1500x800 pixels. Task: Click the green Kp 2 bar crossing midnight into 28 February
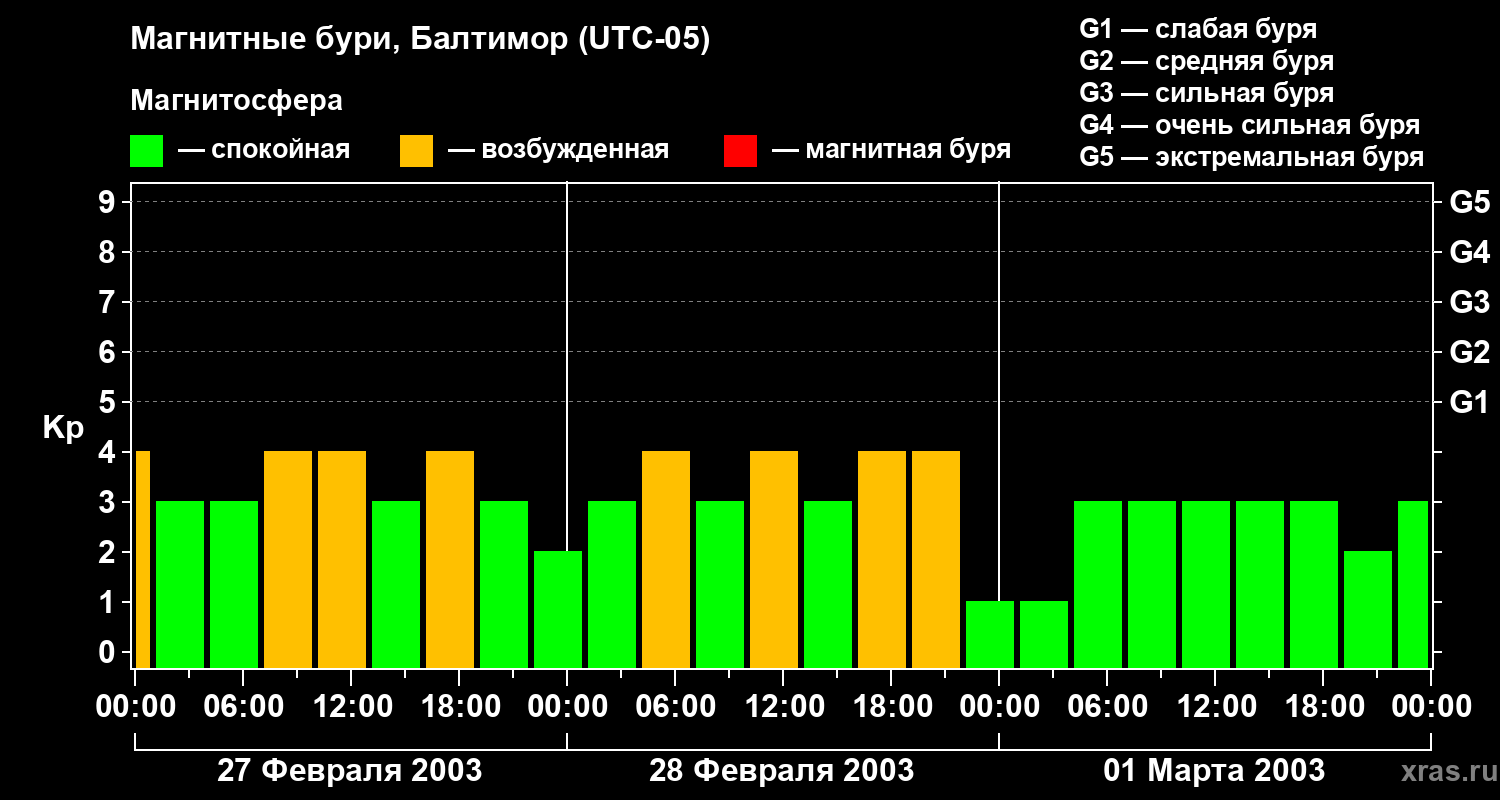click(x=558, y=609)
